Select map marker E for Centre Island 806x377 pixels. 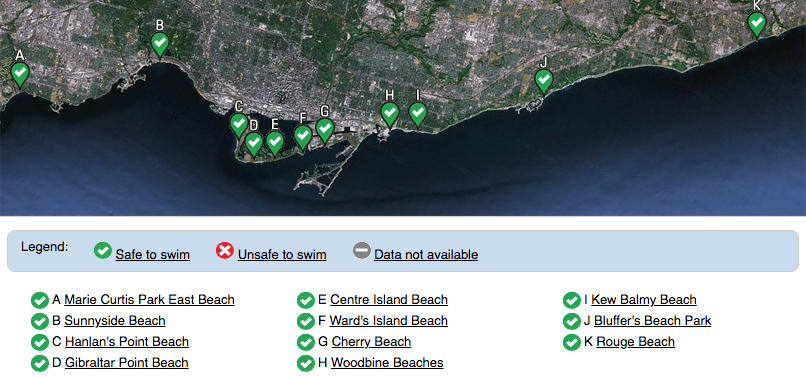(x=275, y=143)
